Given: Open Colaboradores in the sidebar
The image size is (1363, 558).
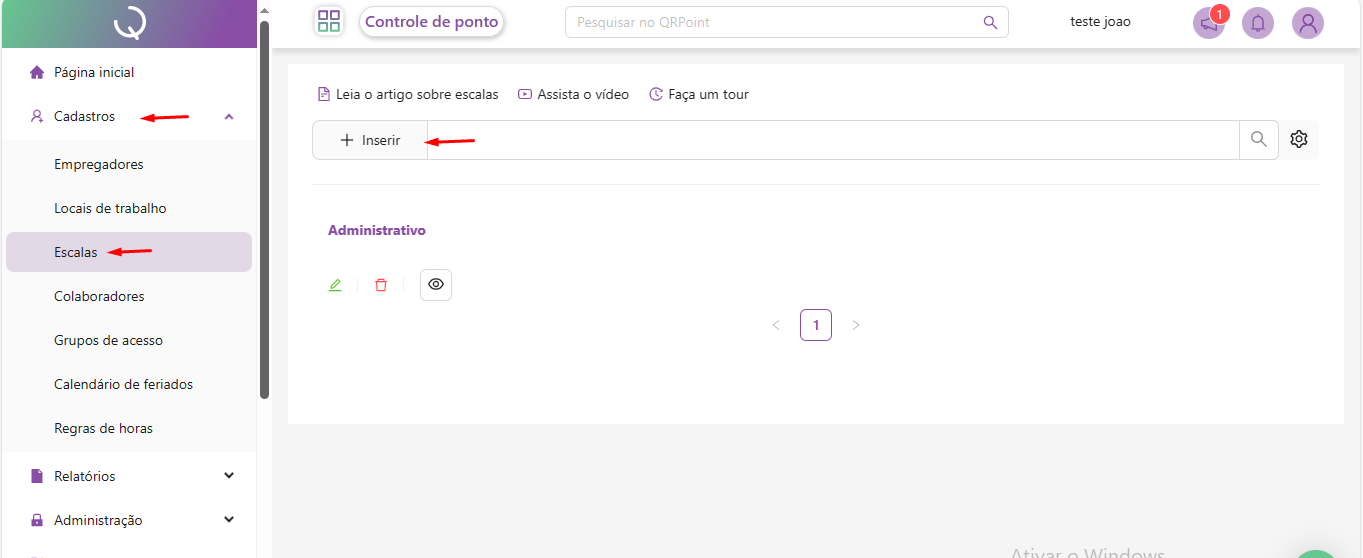Looking at the screenshot, I should coord(99,297).
